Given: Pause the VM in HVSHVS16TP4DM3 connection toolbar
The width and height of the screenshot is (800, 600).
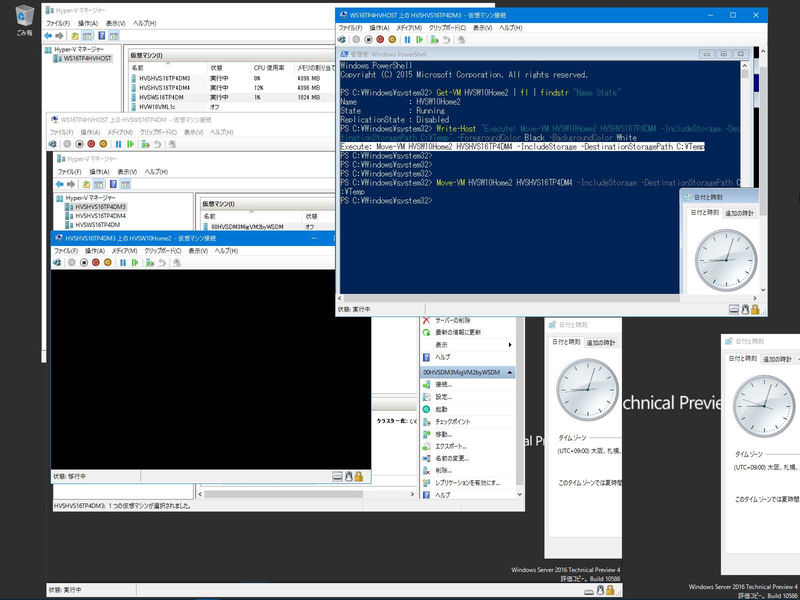Looking at the screenshot, I should point(407,39).
